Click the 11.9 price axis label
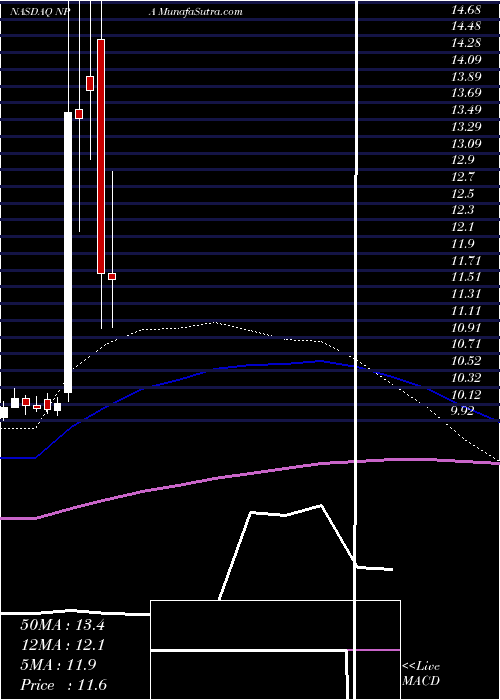 pyautogui.click(x=462, y=244)
